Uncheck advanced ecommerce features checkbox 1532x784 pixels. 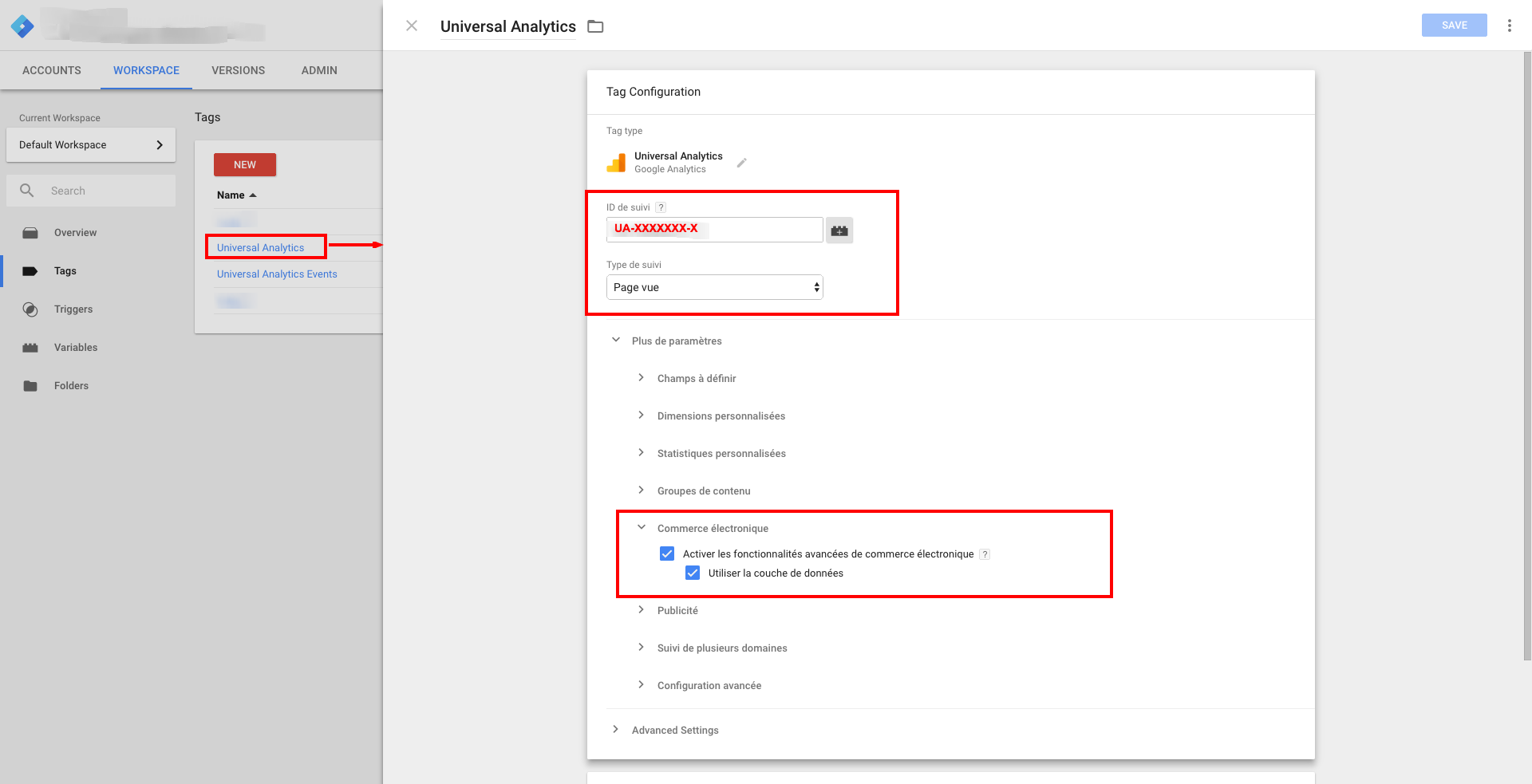click(667, 554)
